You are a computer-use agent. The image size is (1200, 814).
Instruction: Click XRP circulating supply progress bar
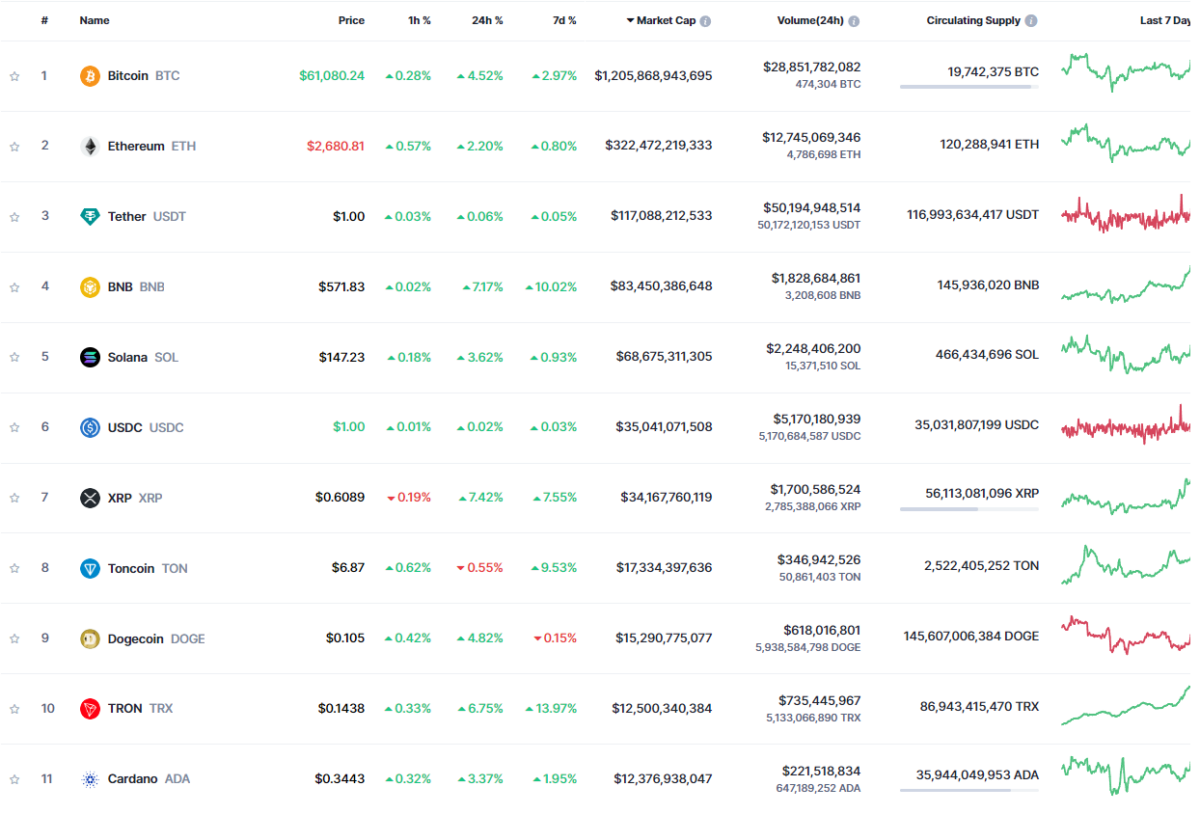click(969, 509)
